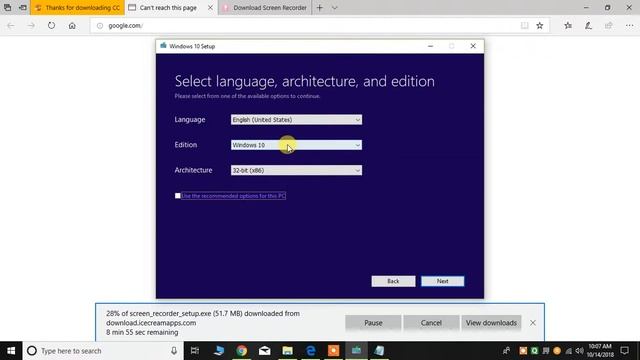The image size is (640, 360).
Task: Pause the screen_recorder_setup.exe download
Action: point(373,323)
